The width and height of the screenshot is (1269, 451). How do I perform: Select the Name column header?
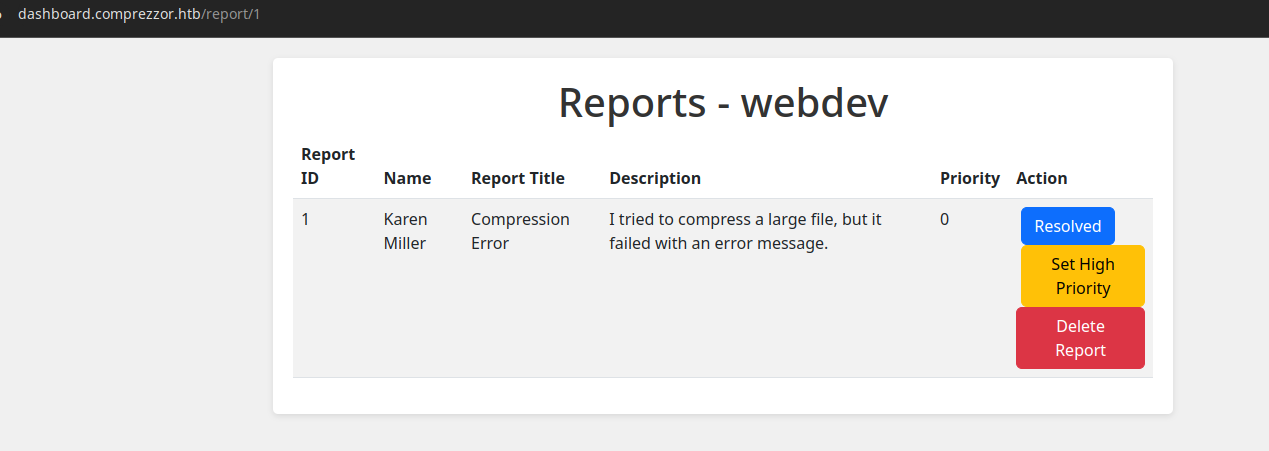(407, 178)
